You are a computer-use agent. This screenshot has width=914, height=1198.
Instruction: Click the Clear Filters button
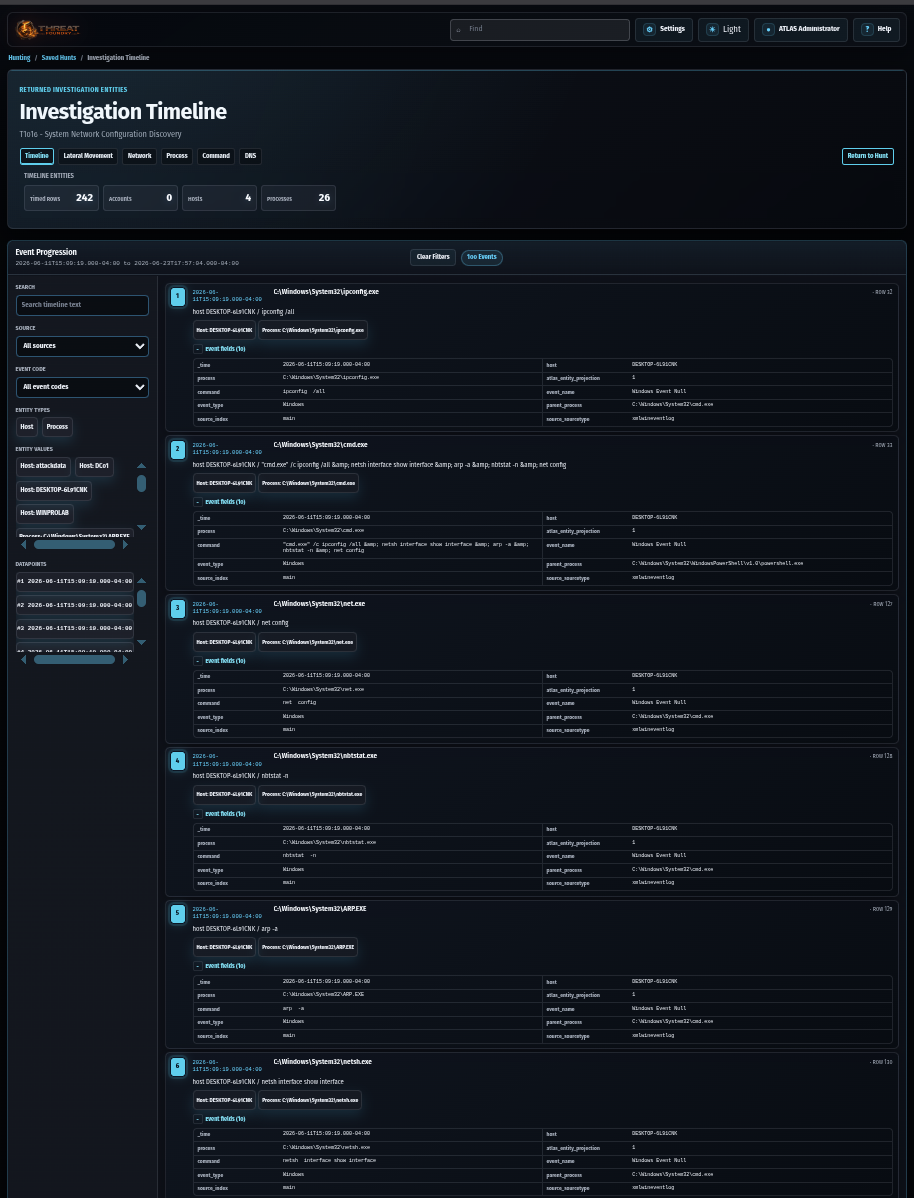pyautogui.click(x=433, y=257)
